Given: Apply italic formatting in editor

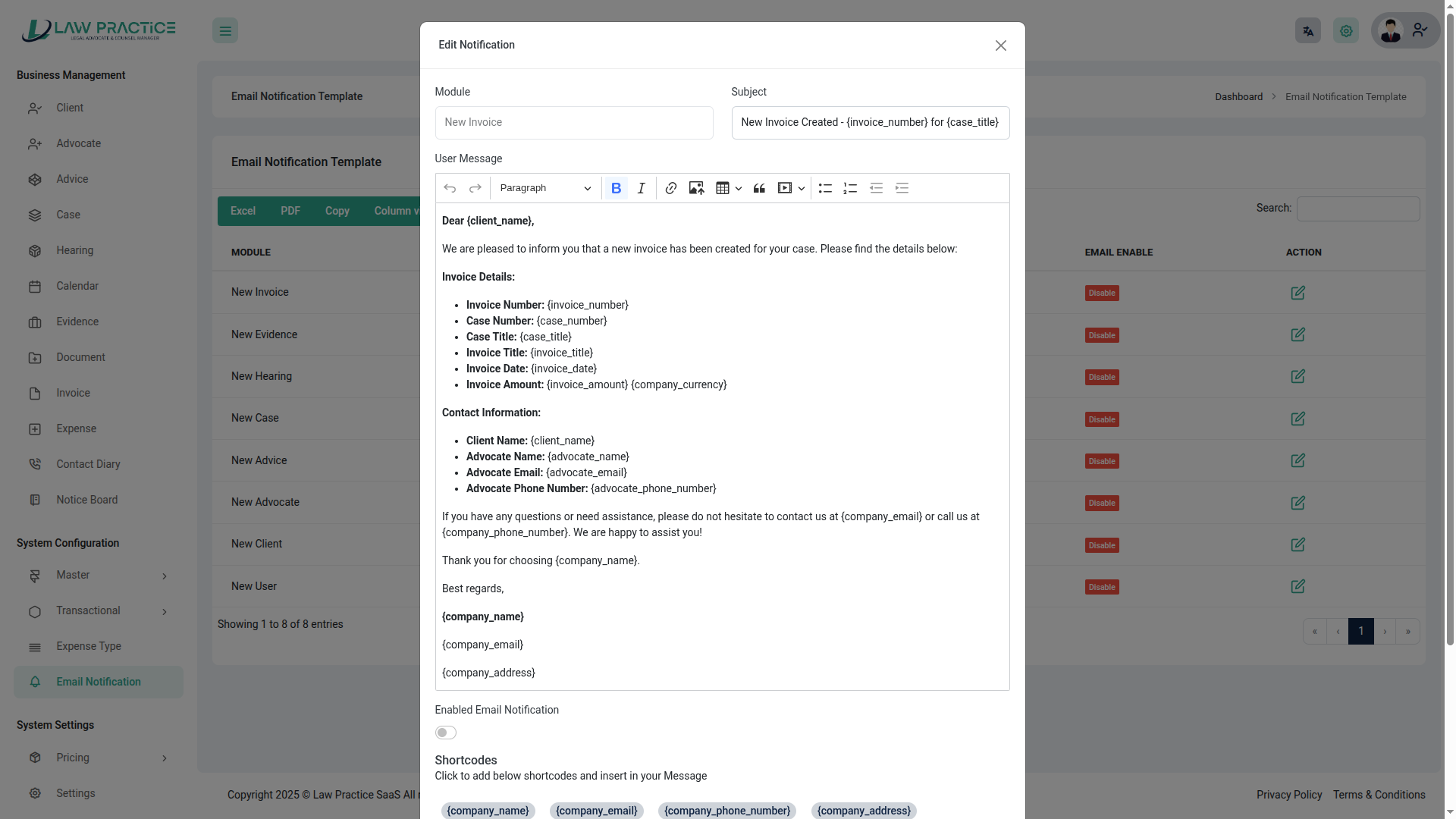Looking at the screenshot, I should click(641, 188).
